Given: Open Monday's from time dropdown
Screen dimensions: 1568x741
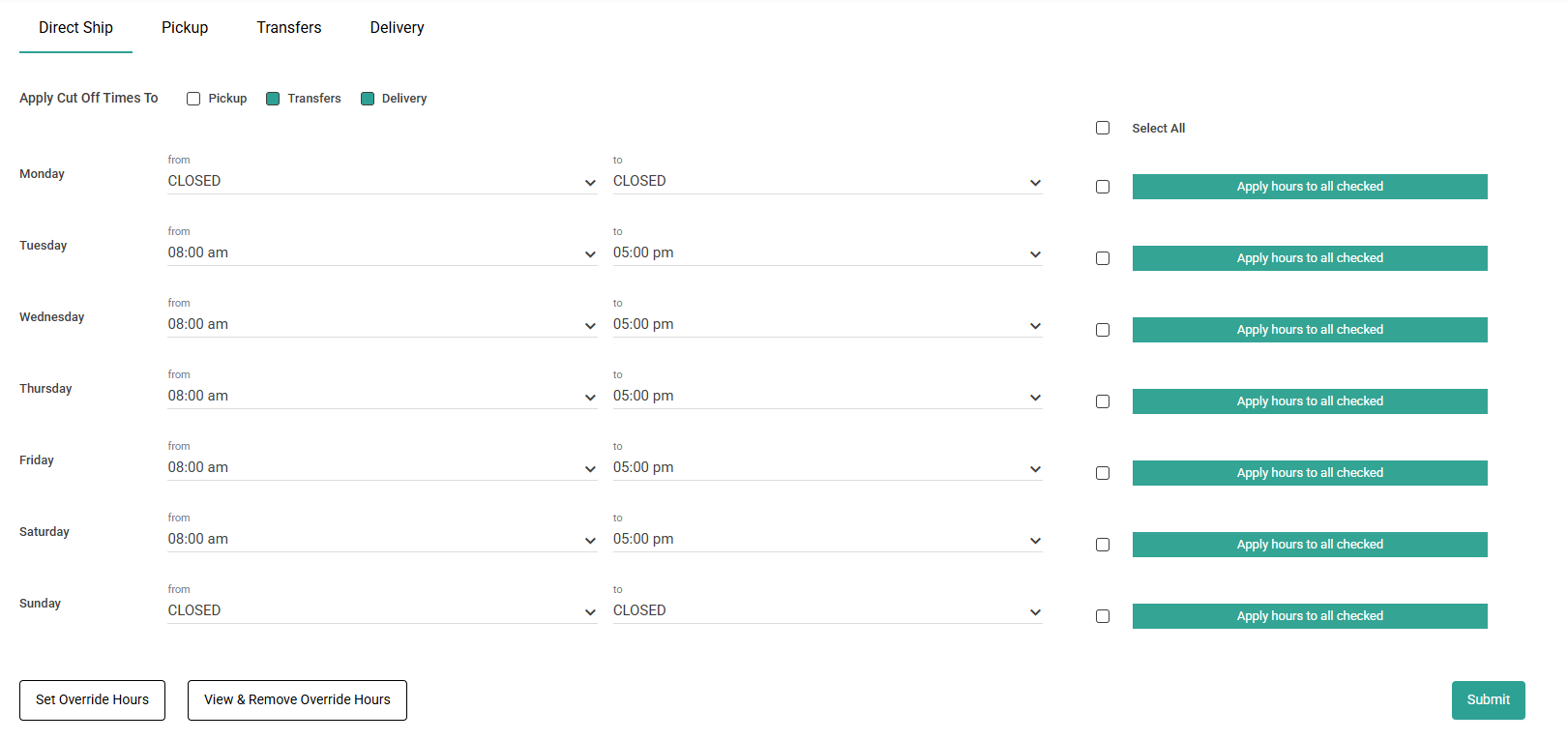Looking at the screenshot, I should (x=382, y=181).
